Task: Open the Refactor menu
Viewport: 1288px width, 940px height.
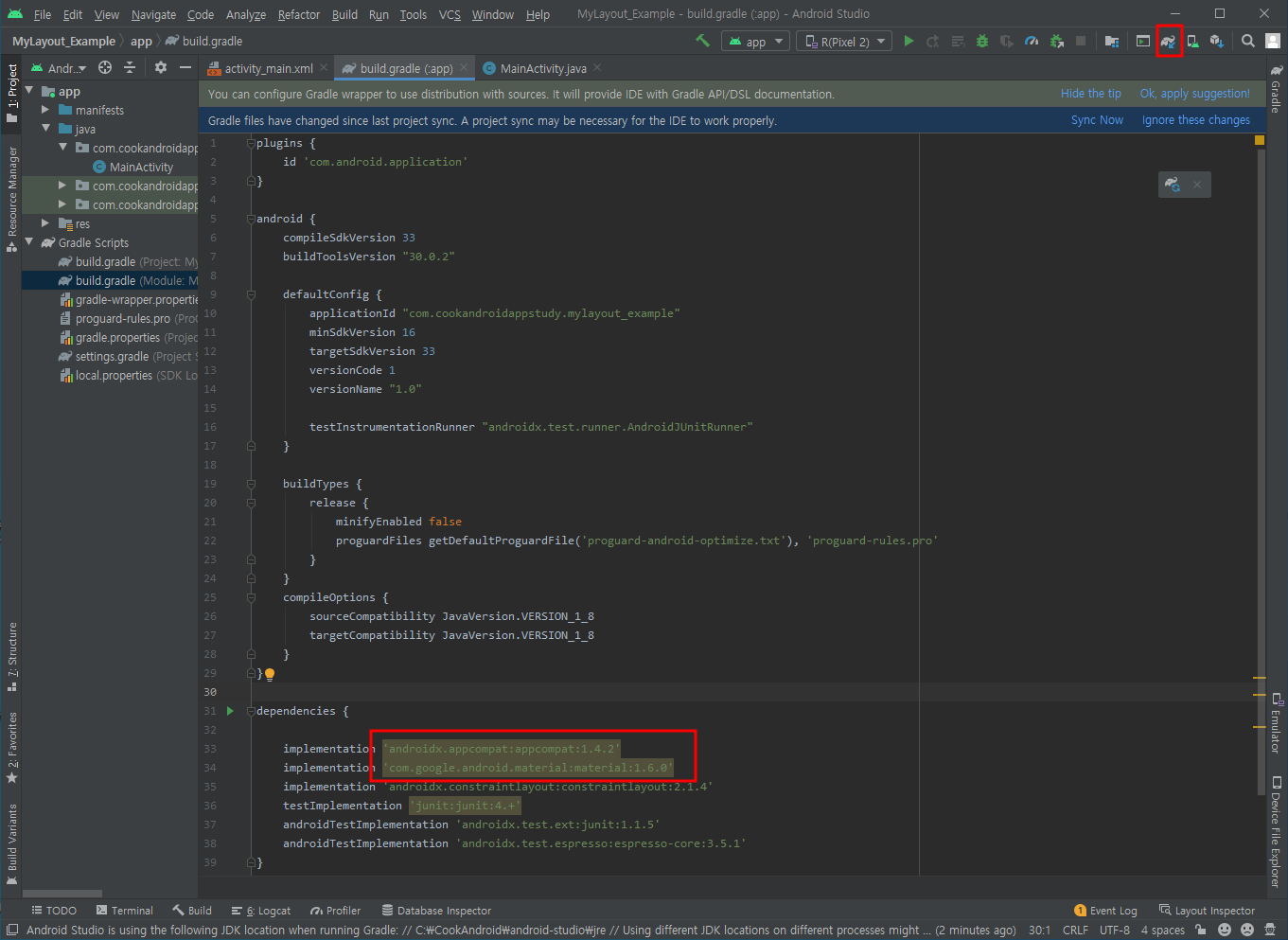Action: (x=299, y=14)
